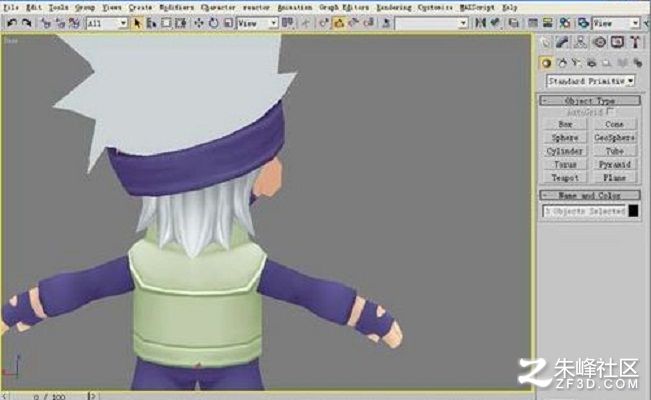Open the Named Selection Sets dropdown
This screenshot has width=651, height=400.
coord(431,23)
